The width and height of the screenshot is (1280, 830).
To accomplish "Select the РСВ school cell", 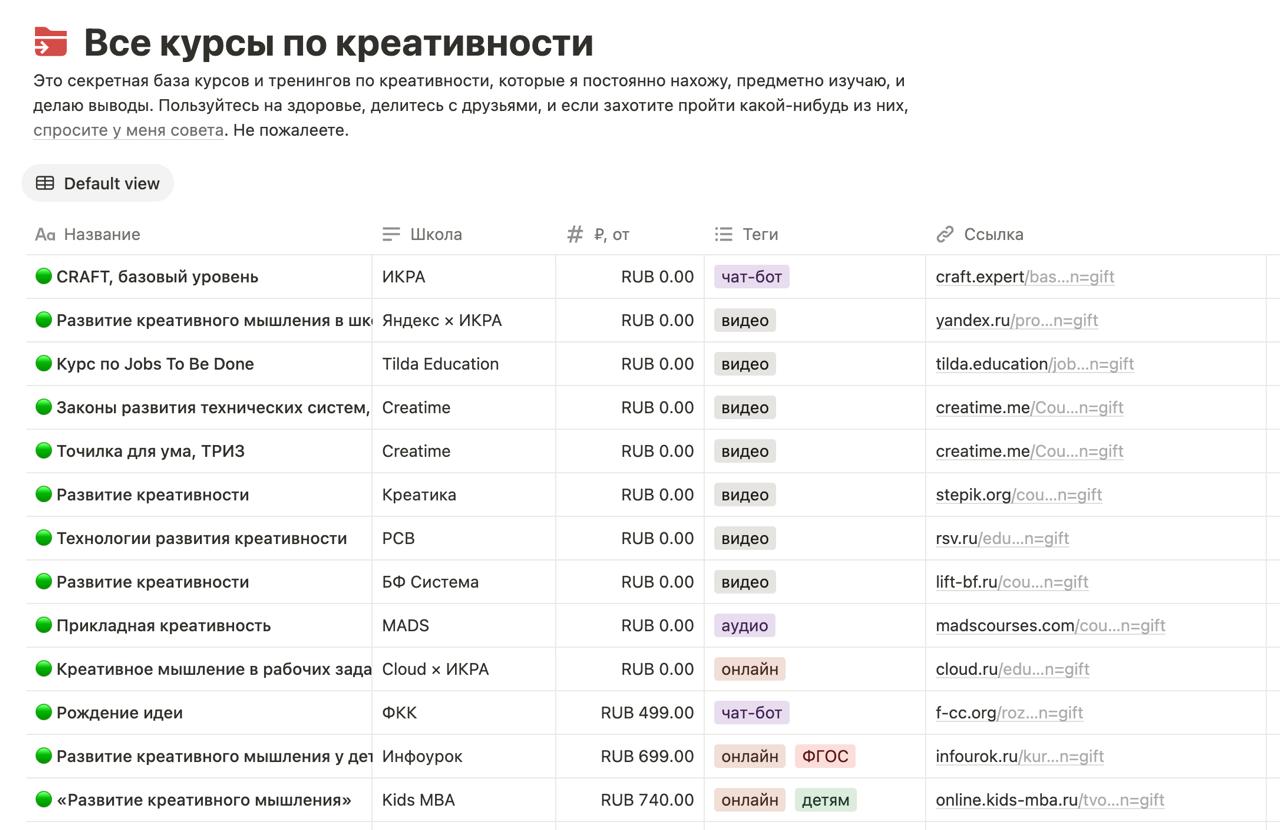I will [464, 538].
